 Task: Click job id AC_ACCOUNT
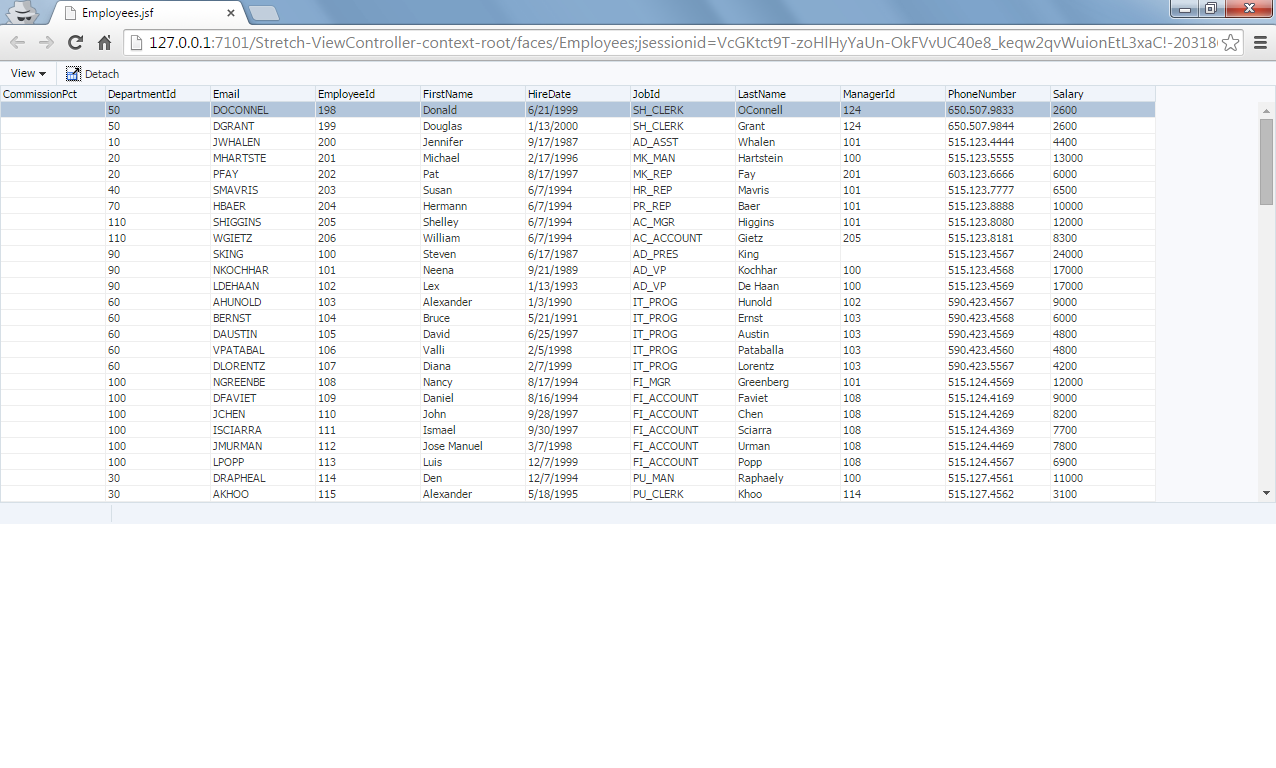tap(668, 238)
